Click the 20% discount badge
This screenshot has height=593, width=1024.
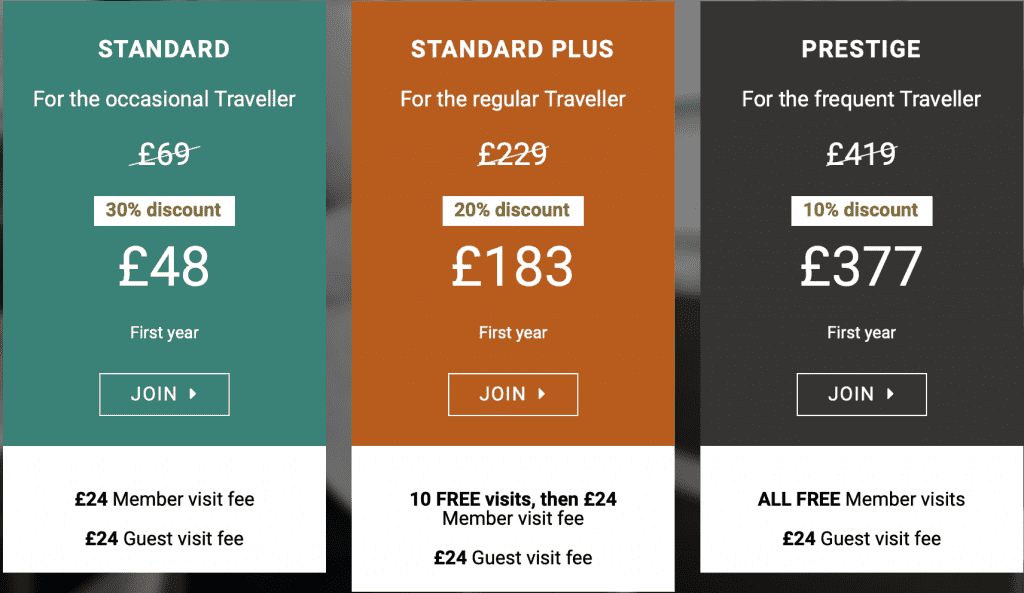[512, 210]
